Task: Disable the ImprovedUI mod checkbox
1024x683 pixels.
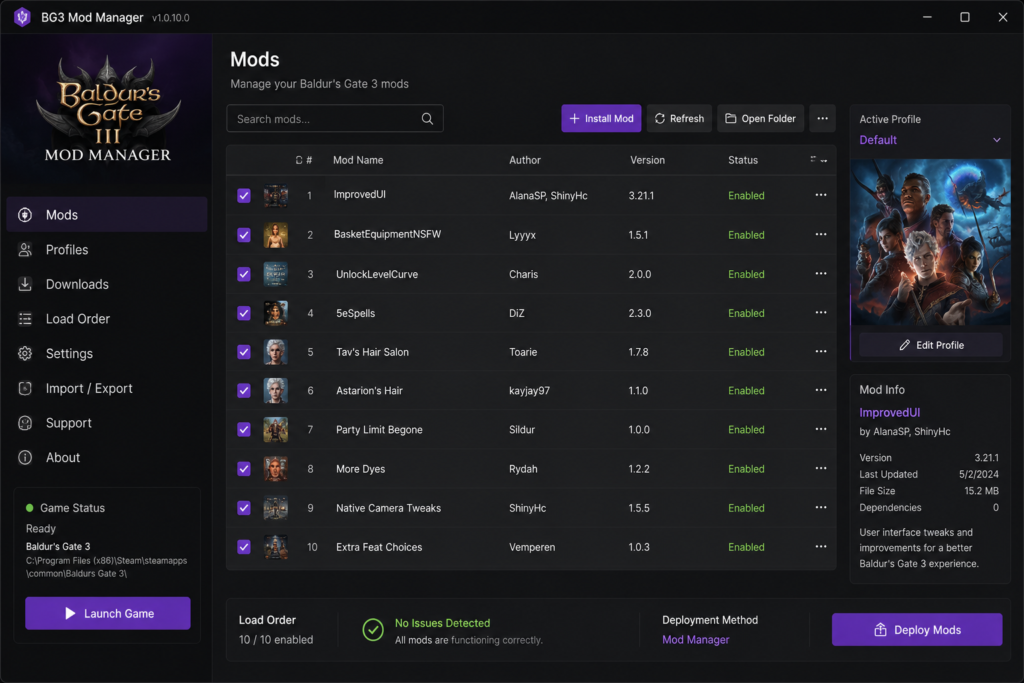Action: tap(244, 195)
